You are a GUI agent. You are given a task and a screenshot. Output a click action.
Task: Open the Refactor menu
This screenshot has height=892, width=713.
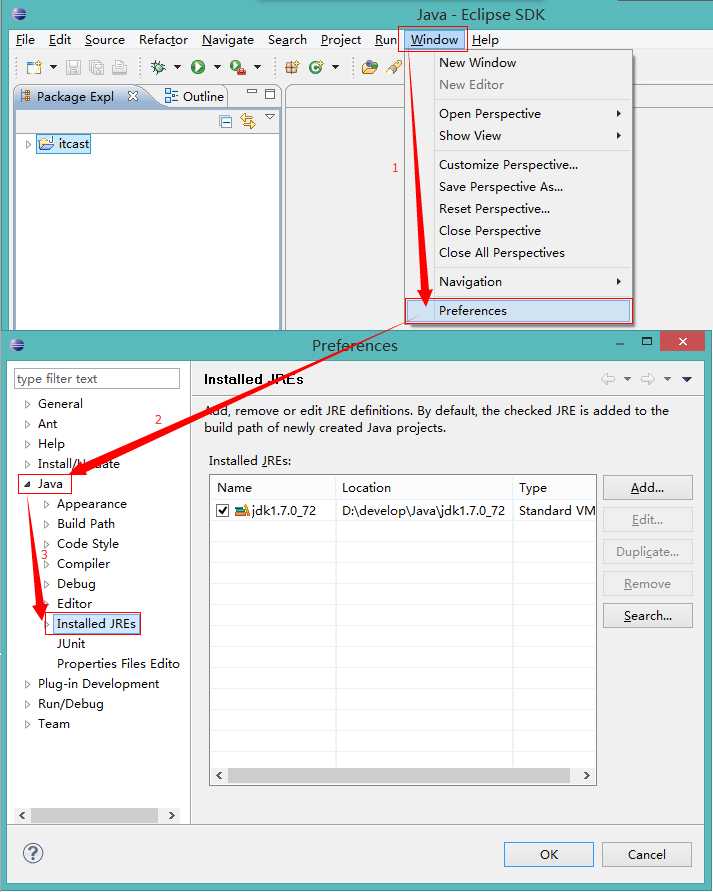coord(163,40)
